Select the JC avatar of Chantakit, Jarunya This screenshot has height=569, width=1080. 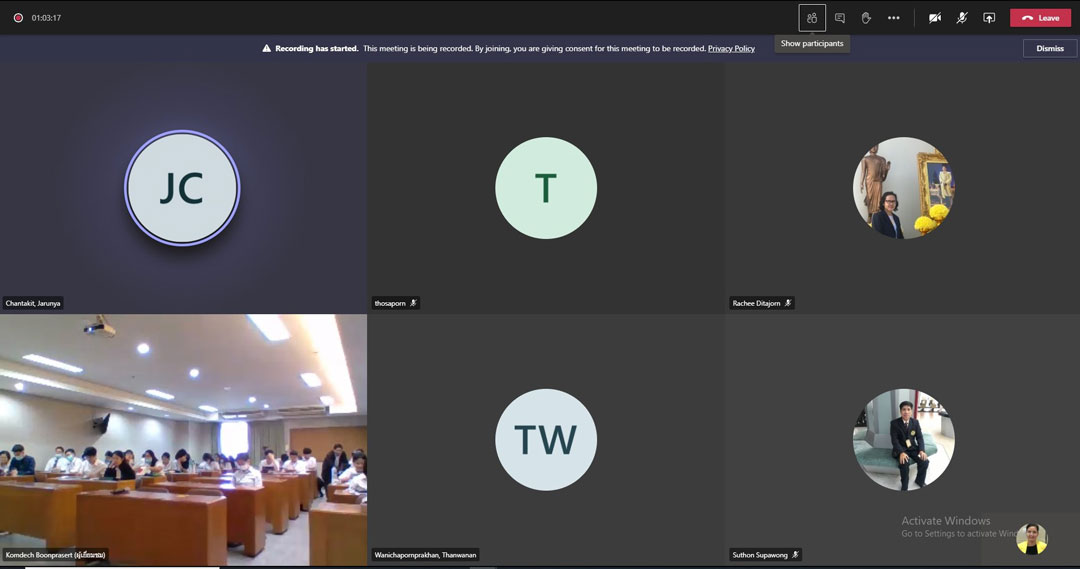(182, 188)
